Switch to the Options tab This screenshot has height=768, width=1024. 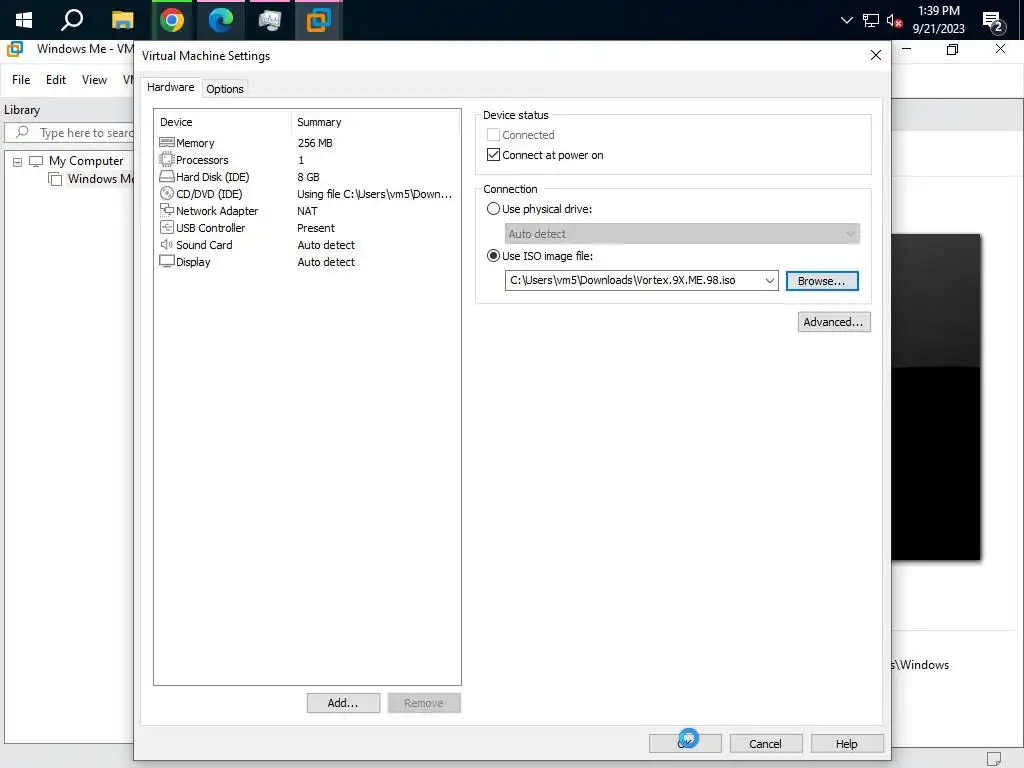(x=225, y=89)
